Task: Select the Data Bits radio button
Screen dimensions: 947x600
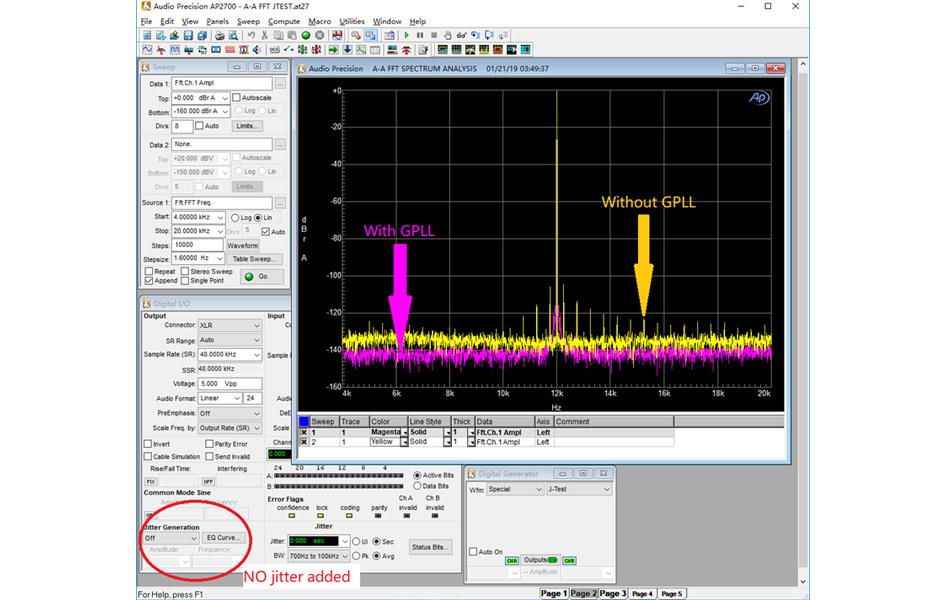Action: click(417, 486)
